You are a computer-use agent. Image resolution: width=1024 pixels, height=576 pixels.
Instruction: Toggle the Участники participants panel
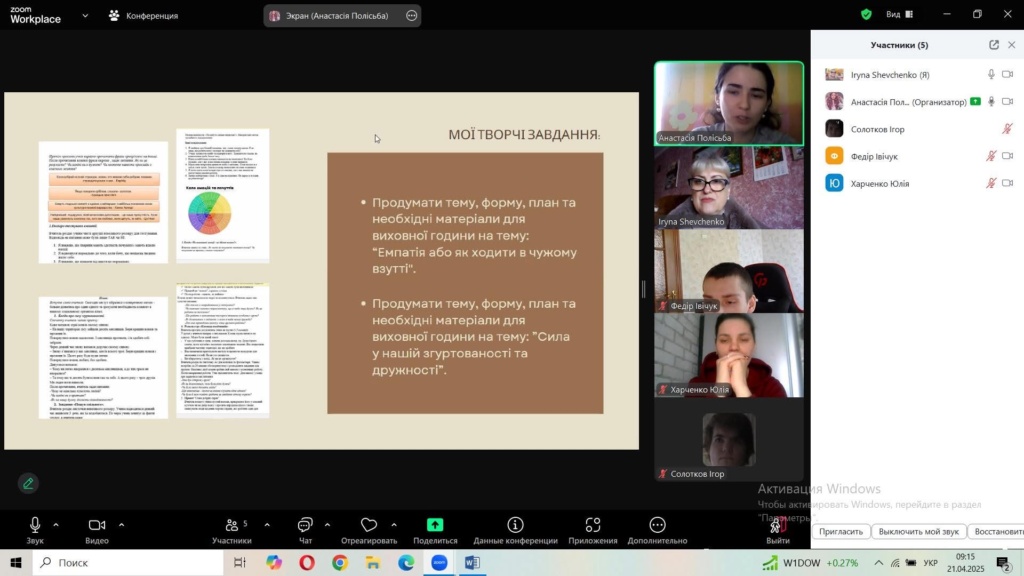[x=232, y=530]
